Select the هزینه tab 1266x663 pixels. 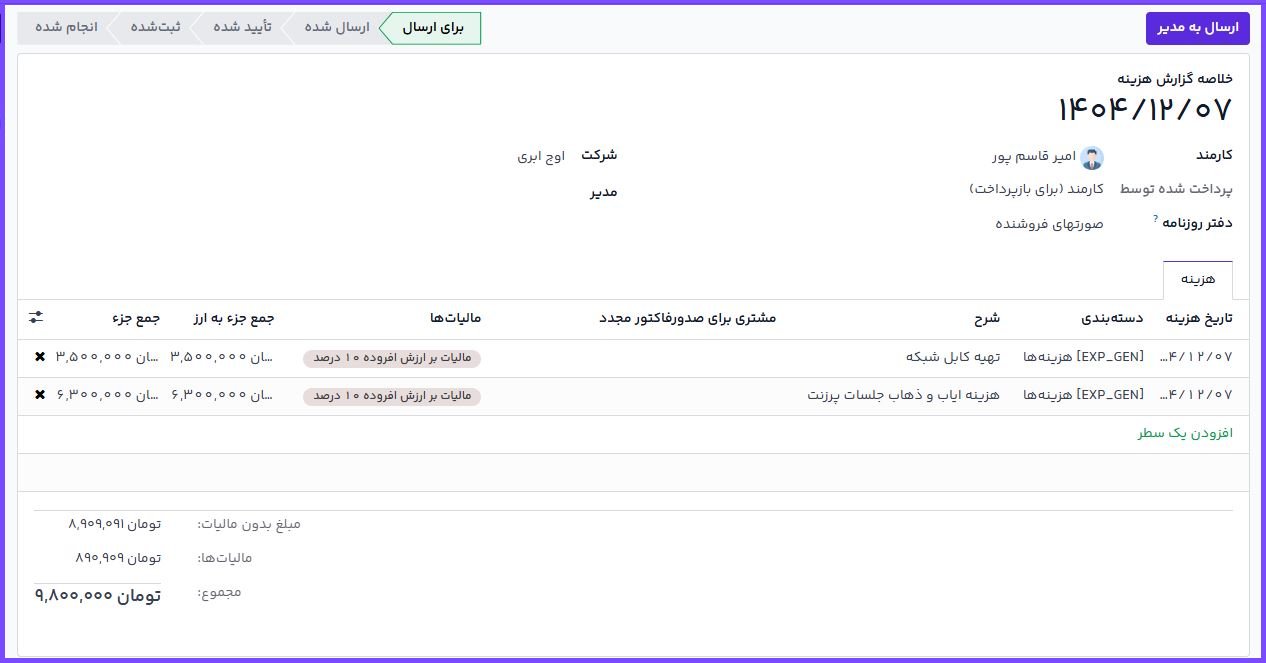[1197, 280]
